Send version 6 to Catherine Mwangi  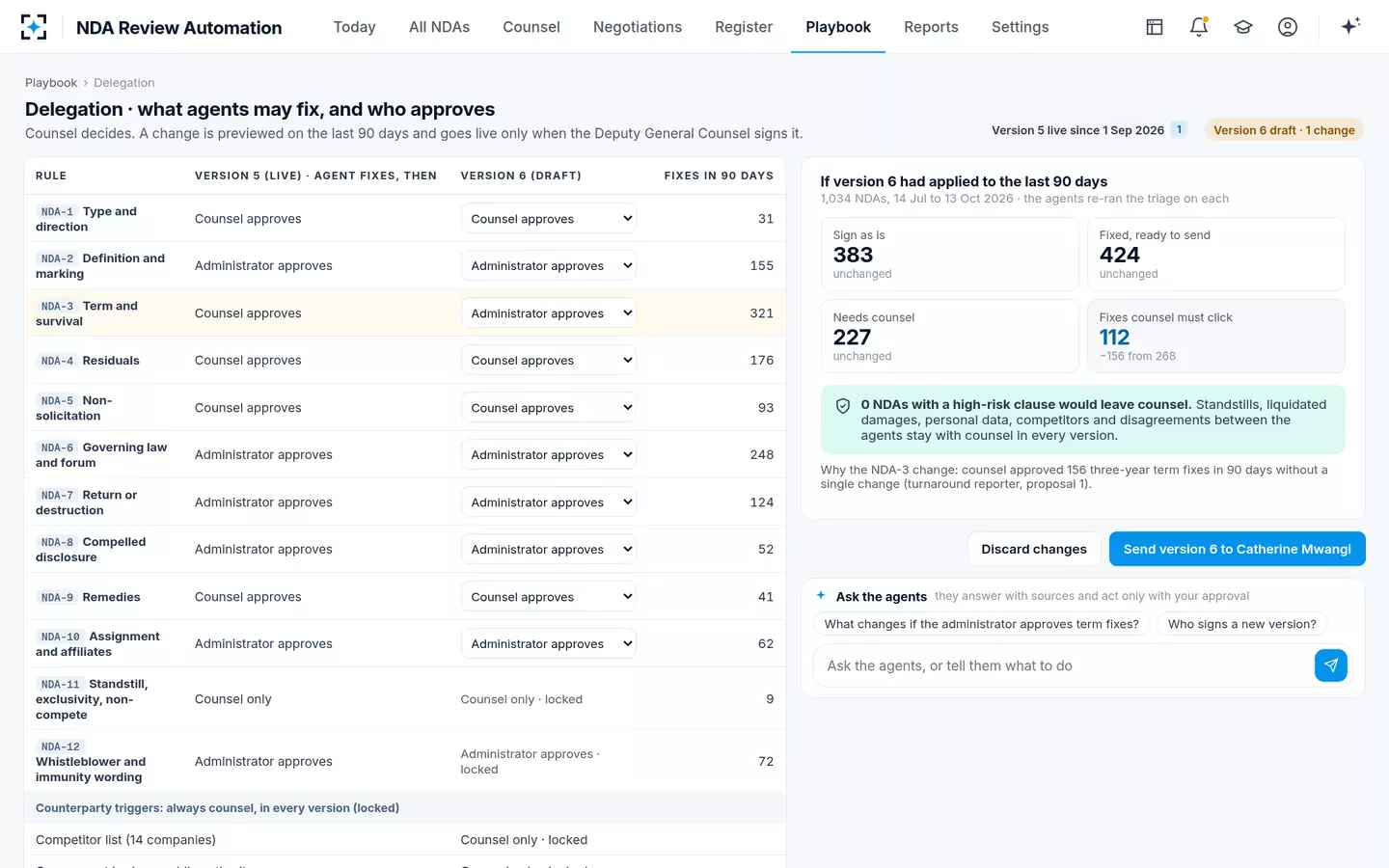coord(1238,549)
